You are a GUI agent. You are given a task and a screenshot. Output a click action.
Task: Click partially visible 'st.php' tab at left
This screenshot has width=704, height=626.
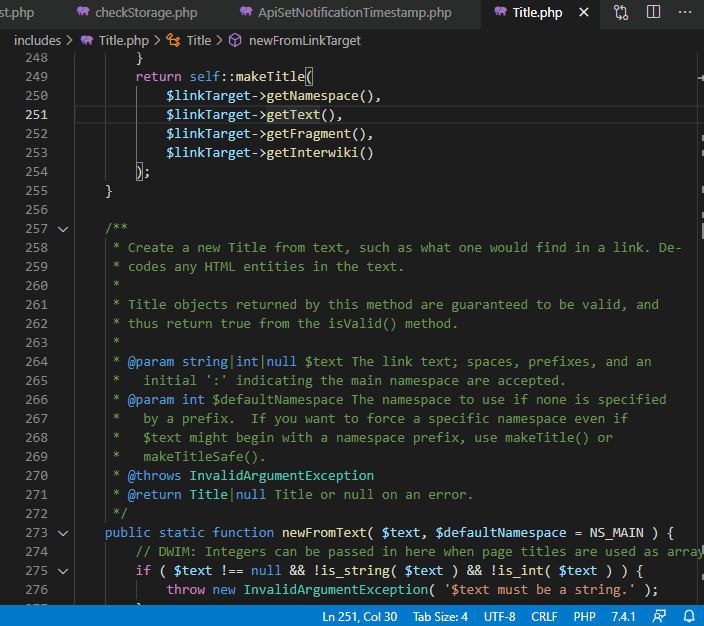(17, 13)
